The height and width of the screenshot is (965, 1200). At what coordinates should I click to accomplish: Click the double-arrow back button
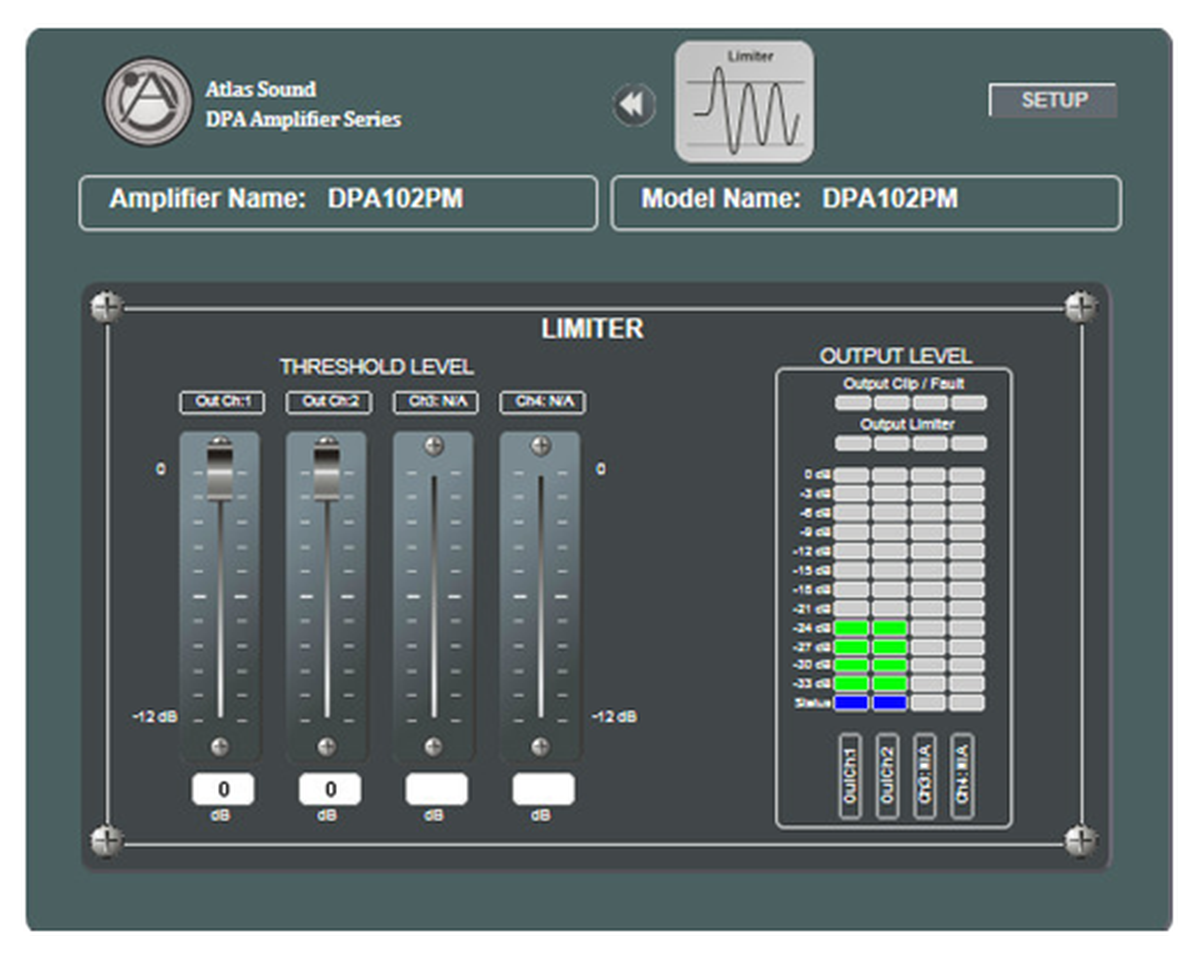(x=634, y=104)
